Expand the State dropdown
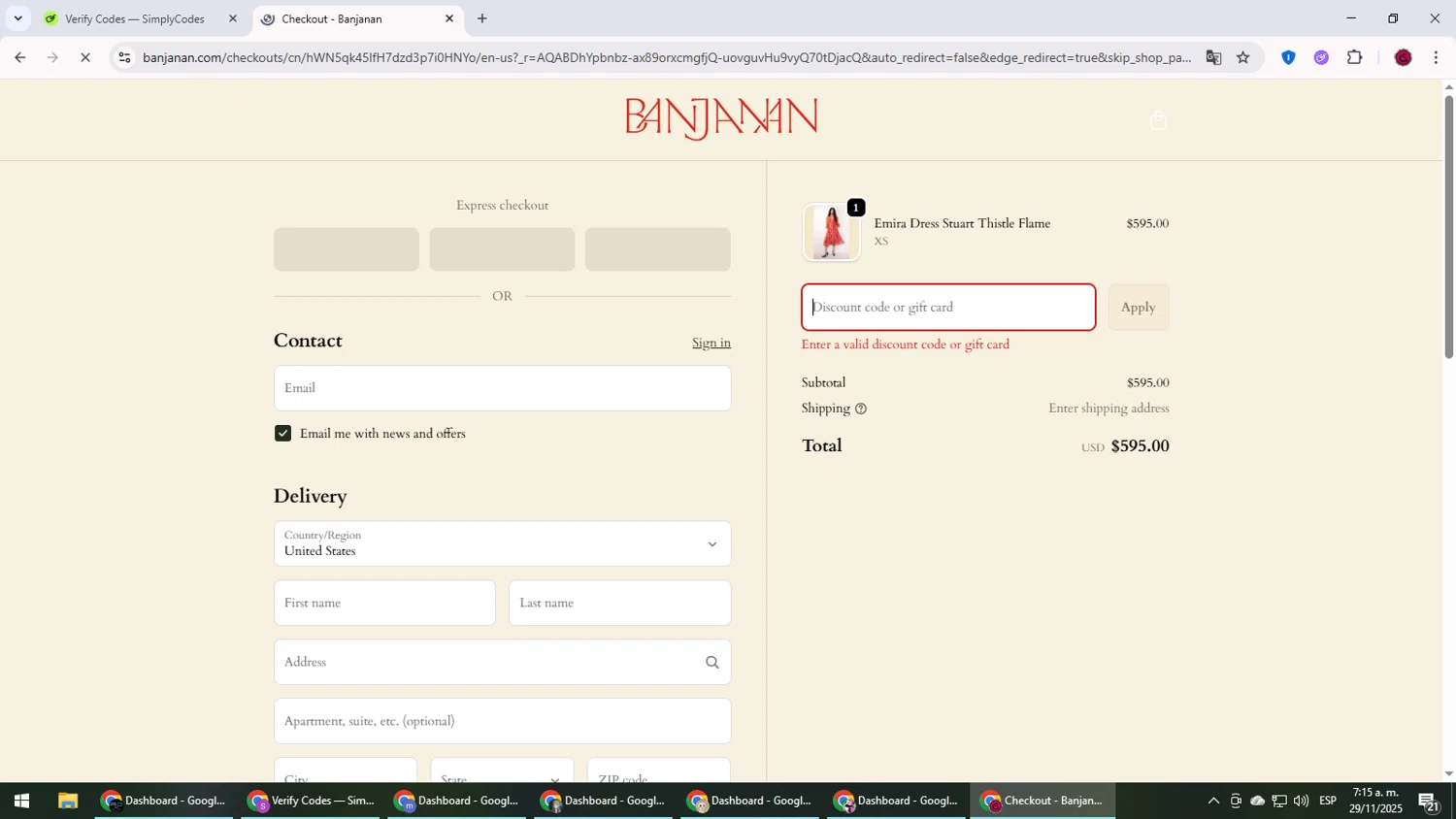 tap(502, 770)
